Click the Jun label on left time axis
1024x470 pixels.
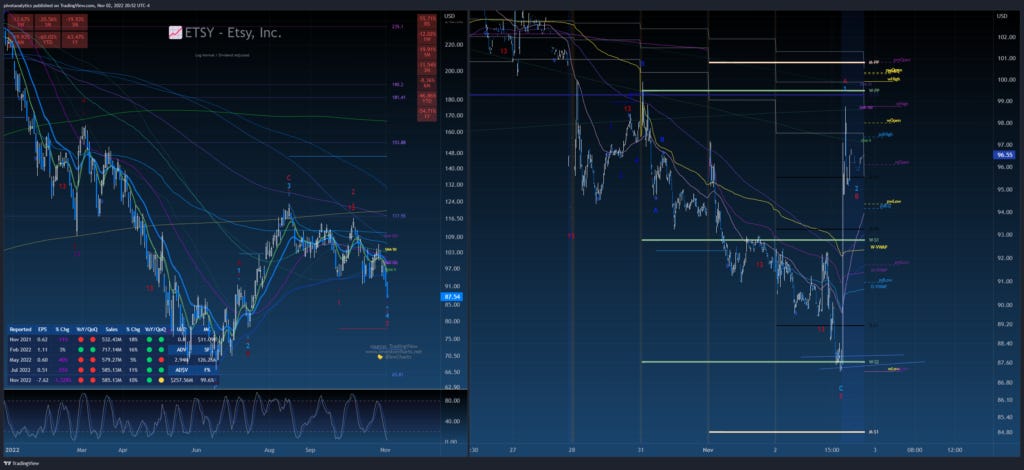click(199, 450)
